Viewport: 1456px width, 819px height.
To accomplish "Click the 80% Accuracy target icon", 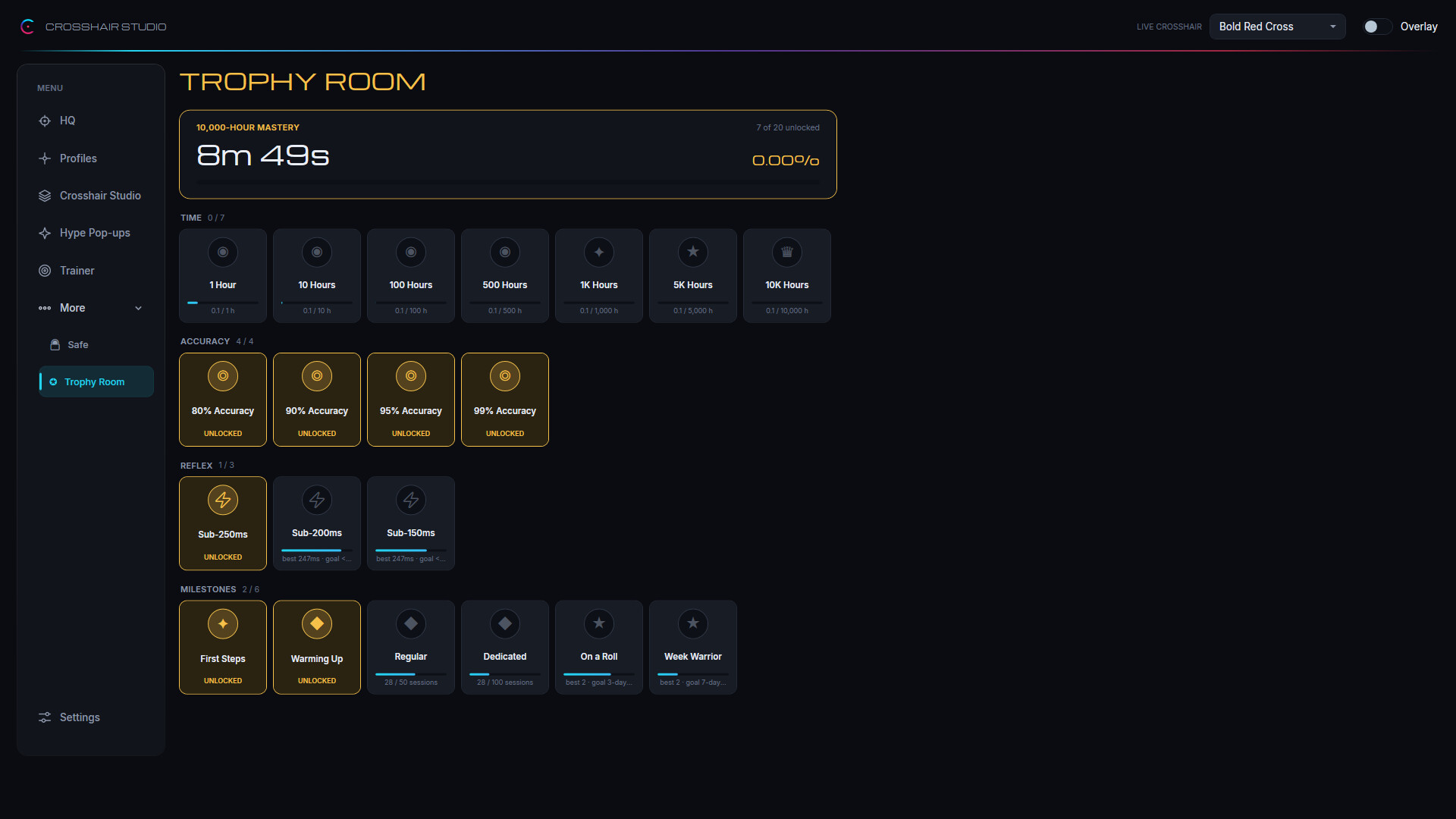I will pos(223,376).
